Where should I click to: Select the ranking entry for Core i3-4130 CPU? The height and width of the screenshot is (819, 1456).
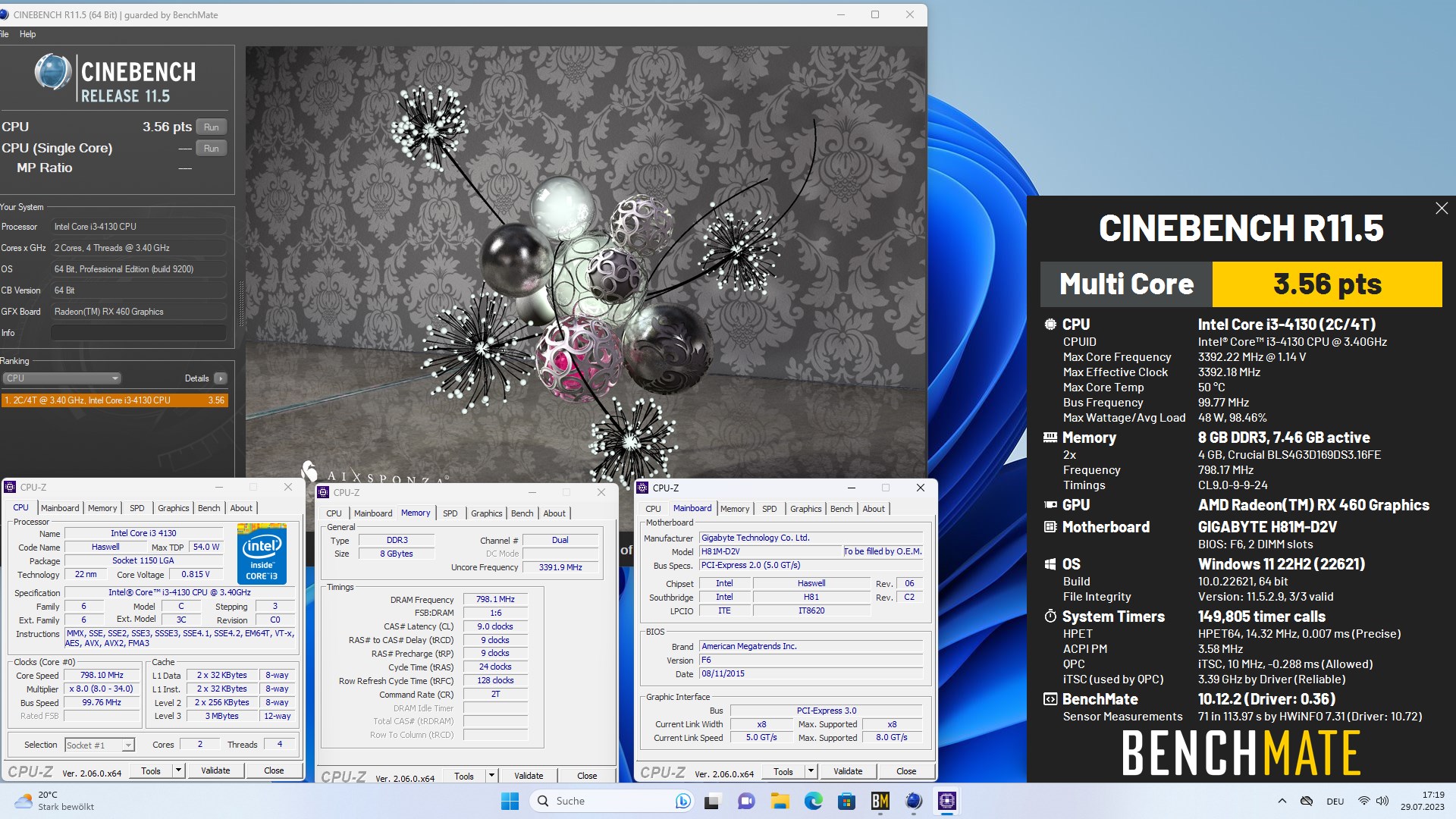pos(114,400)
